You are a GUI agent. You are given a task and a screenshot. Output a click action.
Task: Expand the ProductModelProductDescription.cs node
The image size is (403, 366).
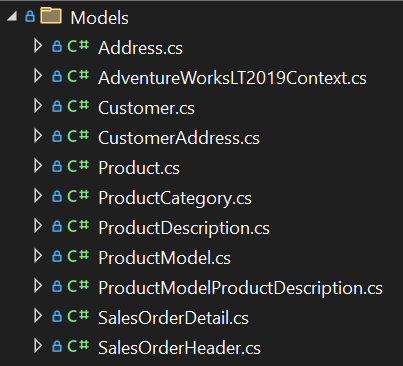[38, 286]
